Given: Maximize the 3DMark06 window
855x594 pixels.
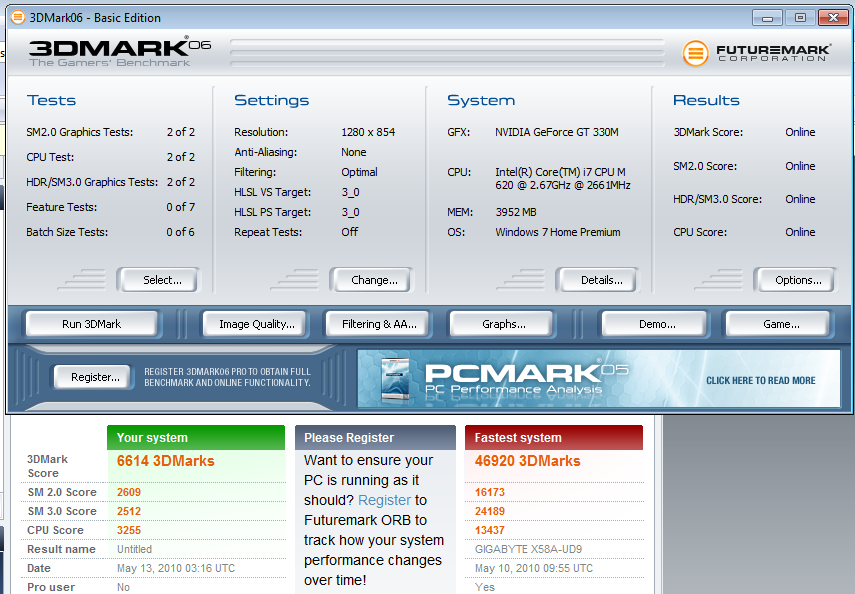Looking at the screenshot, I should click(800, 18).
